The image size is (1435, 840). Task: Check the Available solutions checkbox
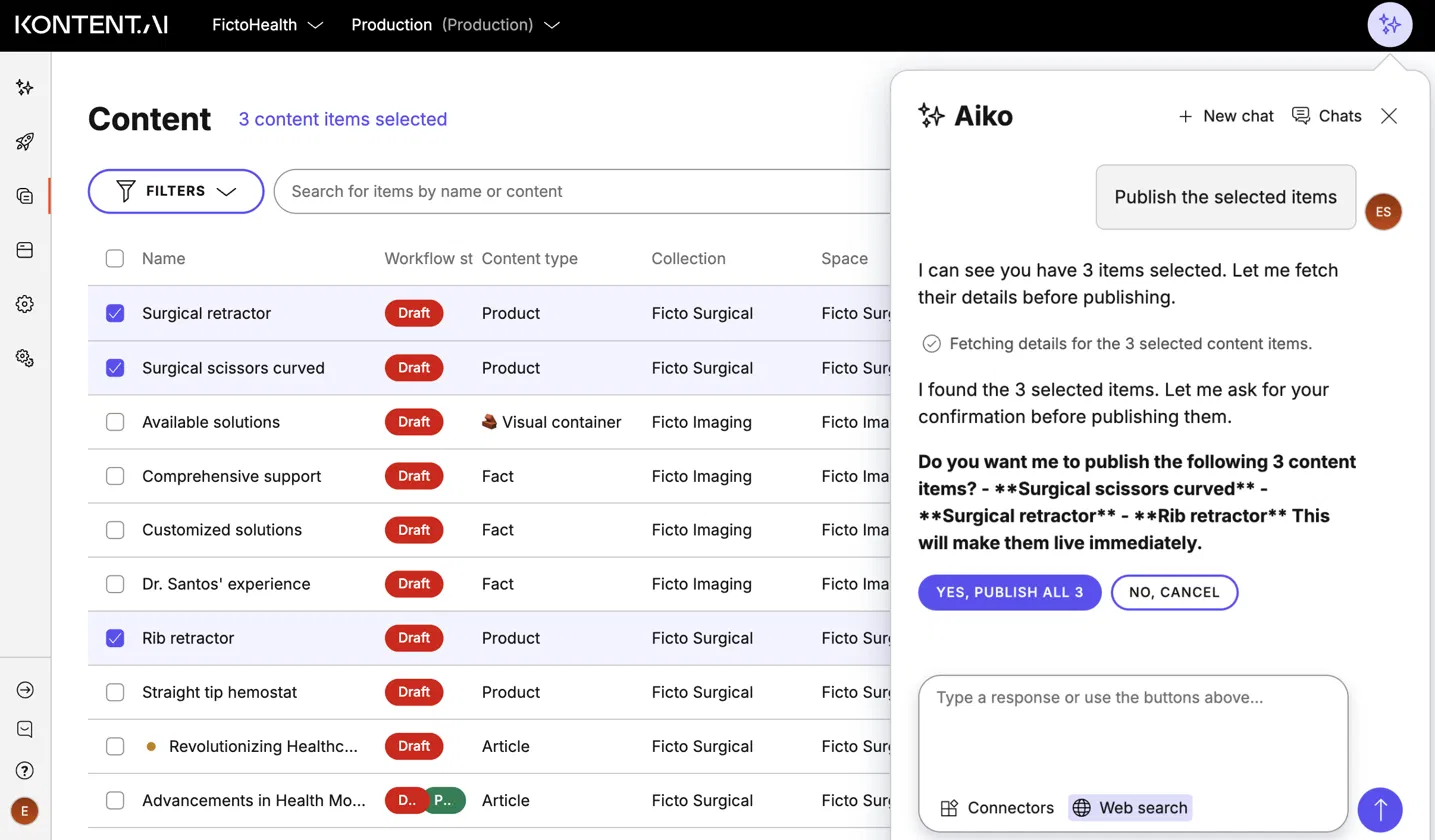coord(115,422)
